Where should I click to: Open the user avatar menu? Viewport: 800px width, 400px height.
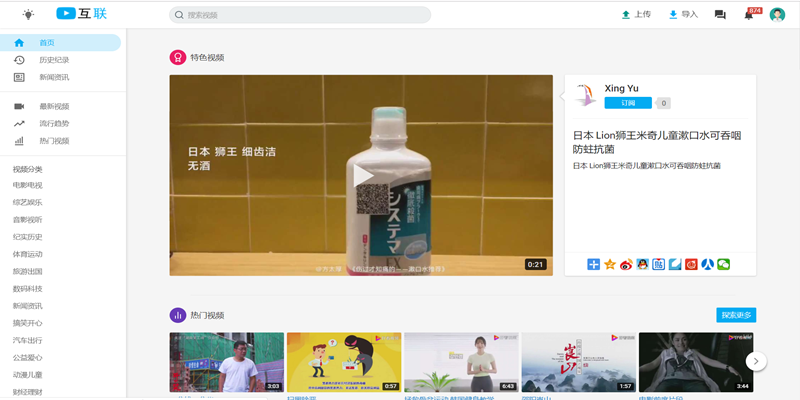777,15
